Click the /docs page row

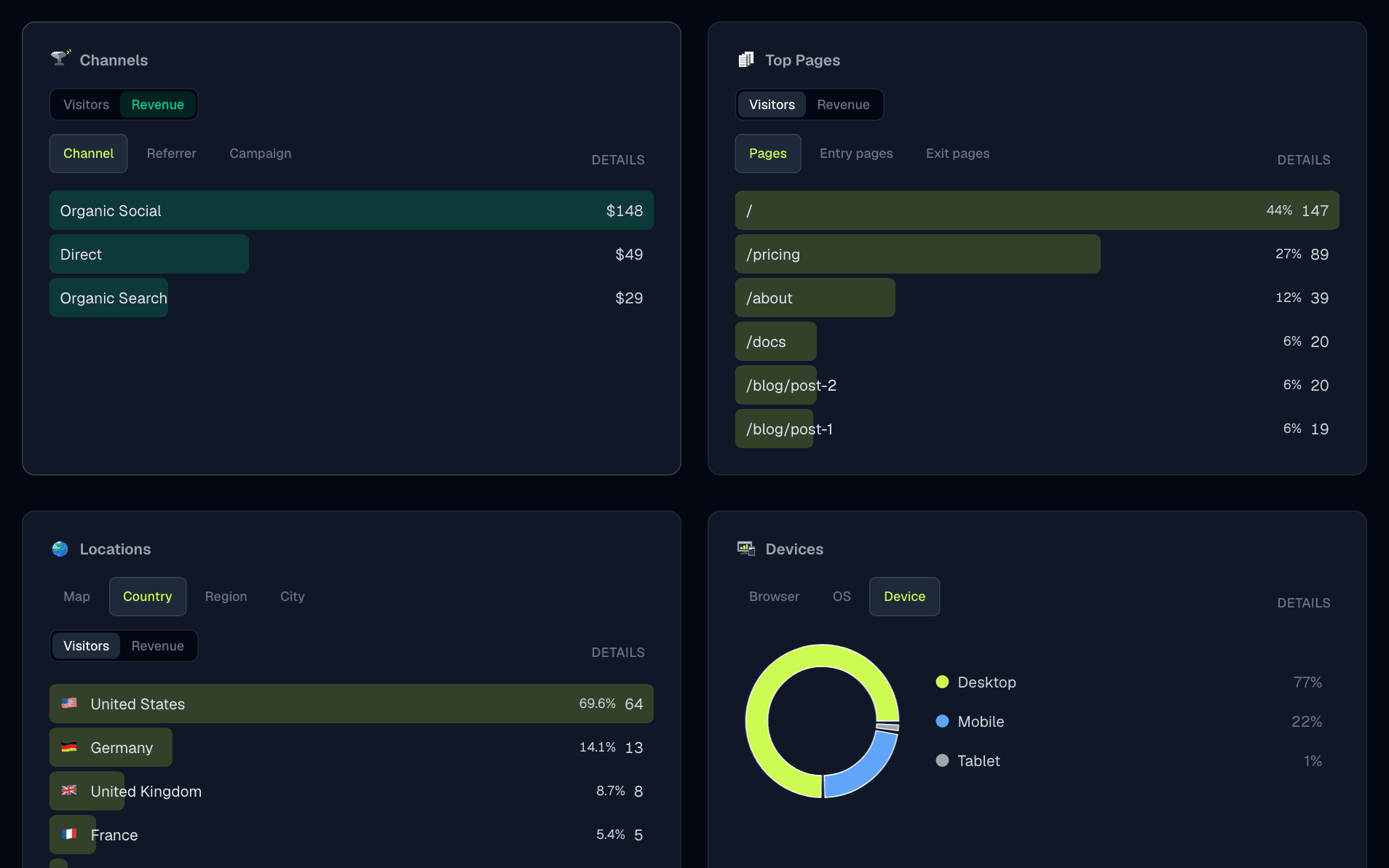[x=1037, y=341]
